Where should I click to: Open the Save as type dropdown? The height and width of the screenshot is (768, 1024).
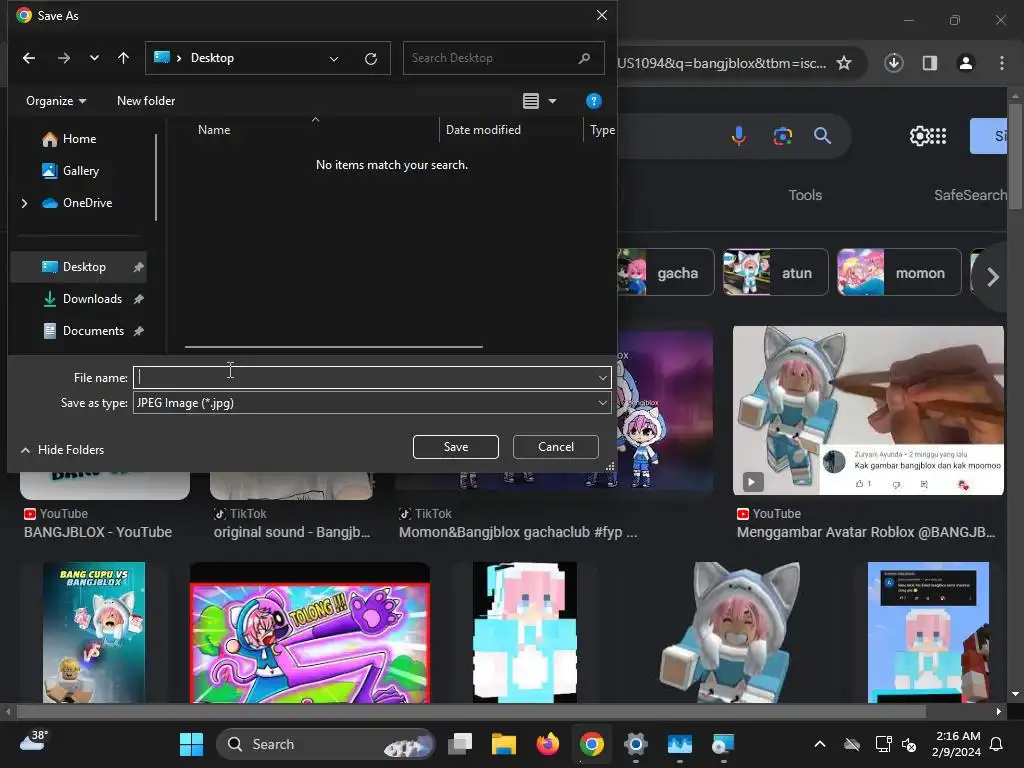click(372, 403)
